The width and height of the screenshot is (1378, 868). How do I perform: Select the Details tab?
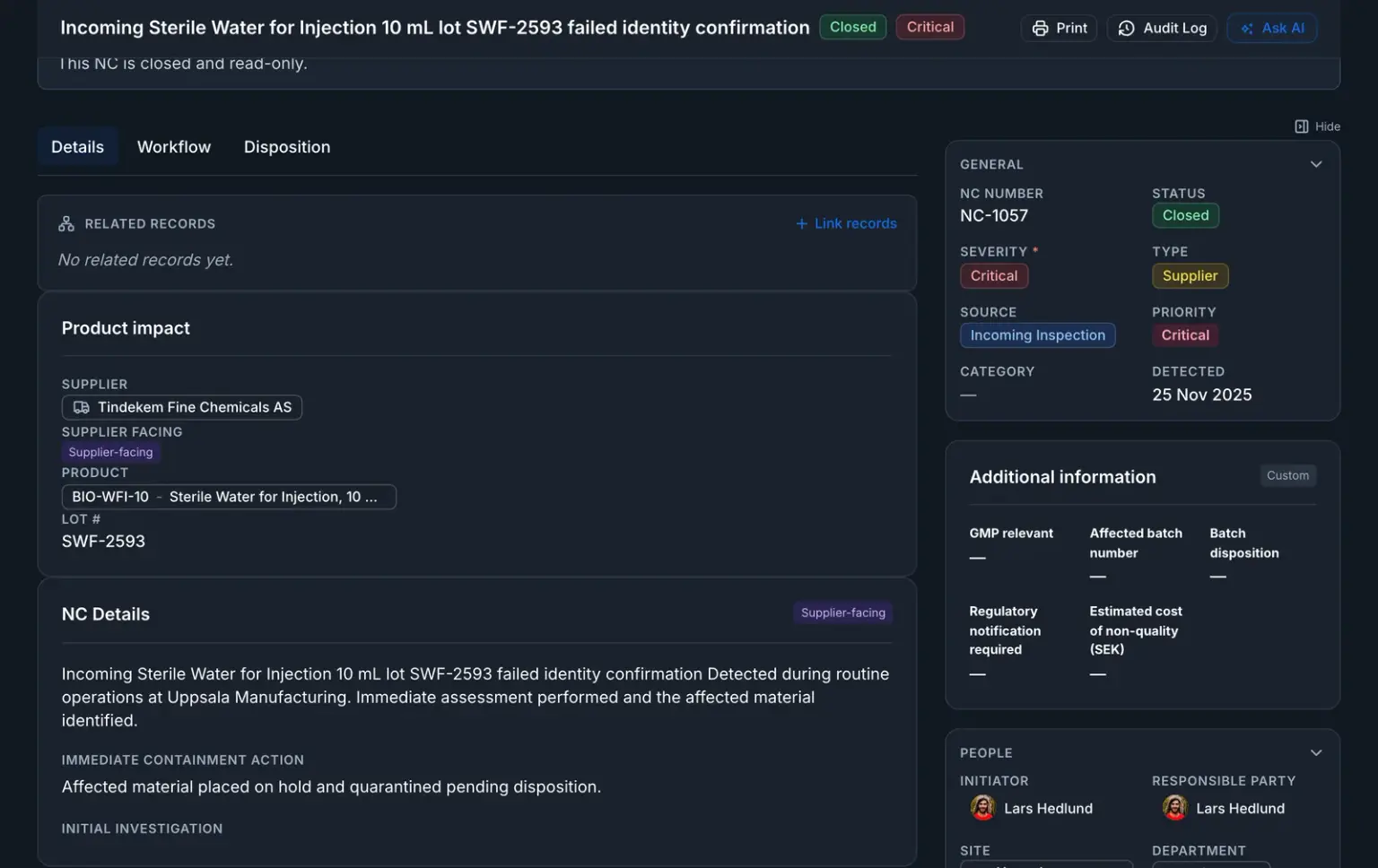tap(77, 147)
